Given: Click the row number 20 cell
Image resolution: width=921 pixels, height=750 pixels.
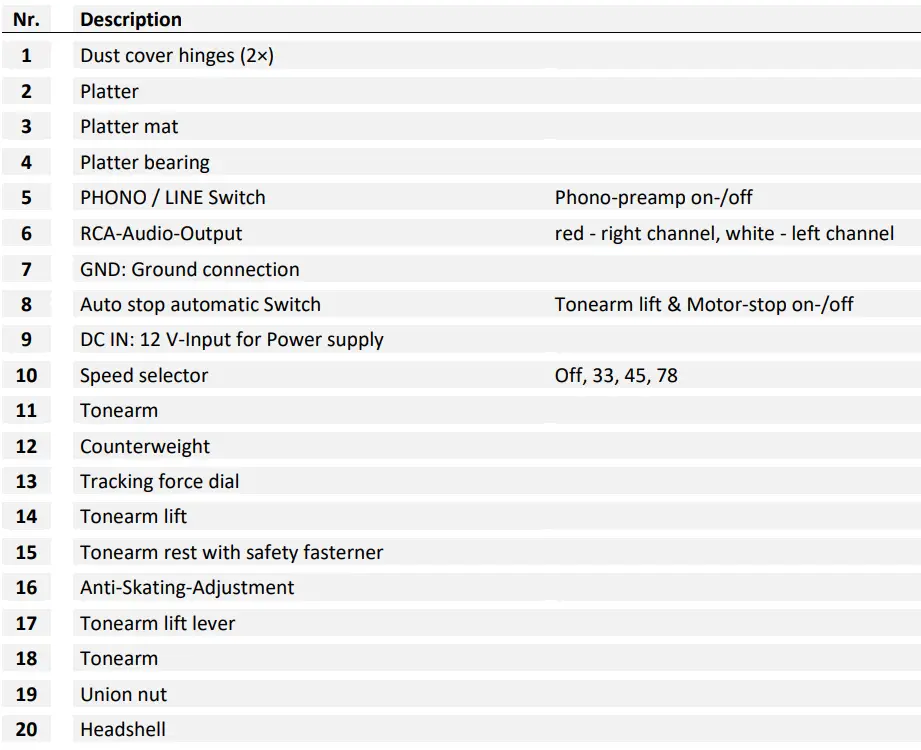Looking at the screenshot, I should (x=26, y=729).
